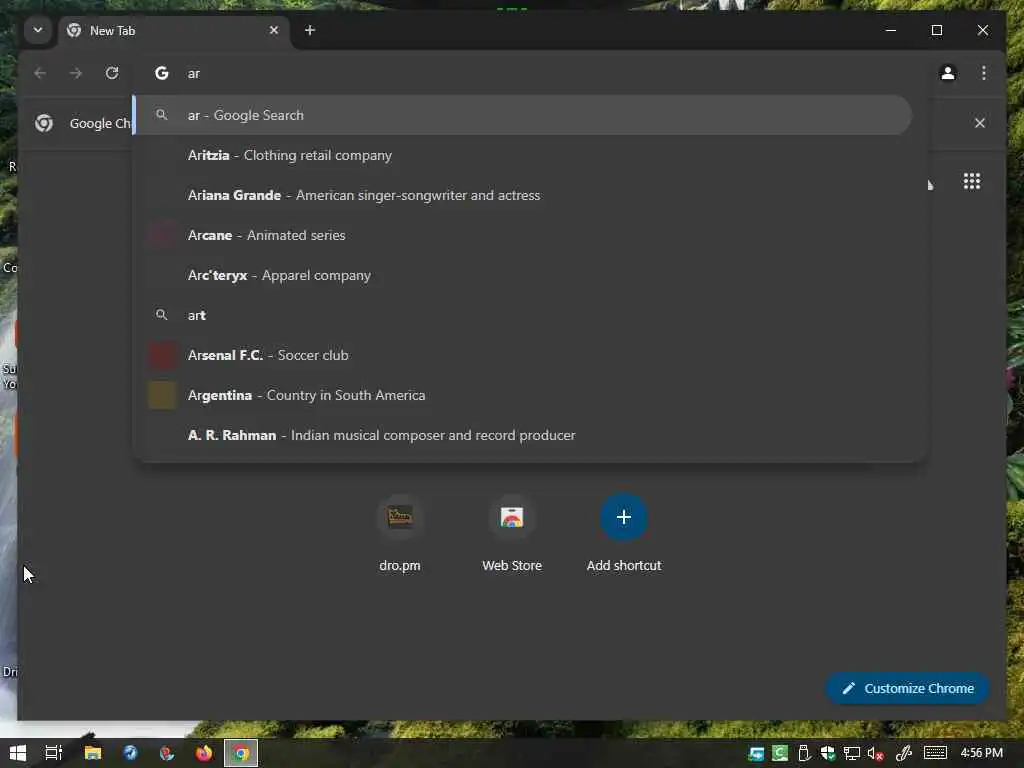Select the 'art' search suggestion
The image size is (1024, 768).
[522, 315]
